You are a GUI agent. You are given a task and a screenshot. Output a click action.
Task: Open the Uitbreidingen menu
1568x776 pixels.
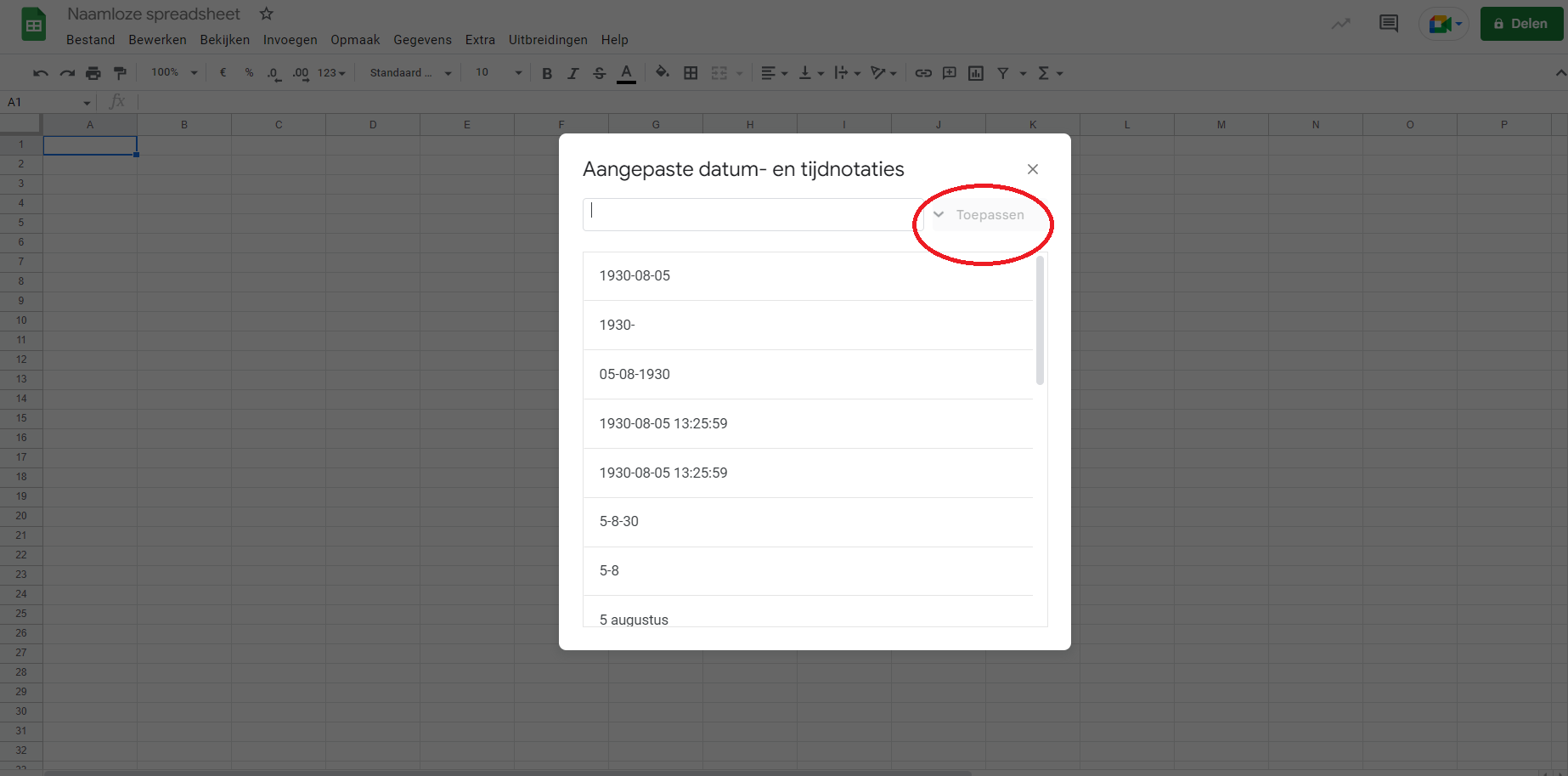(548, 39)
